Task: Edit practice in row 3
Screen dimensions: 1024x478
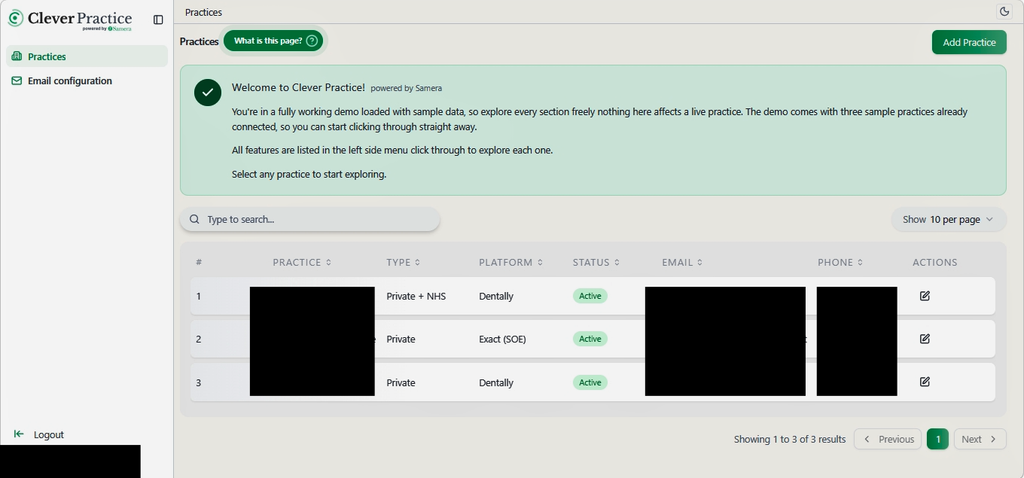Action: click(924, 382)
